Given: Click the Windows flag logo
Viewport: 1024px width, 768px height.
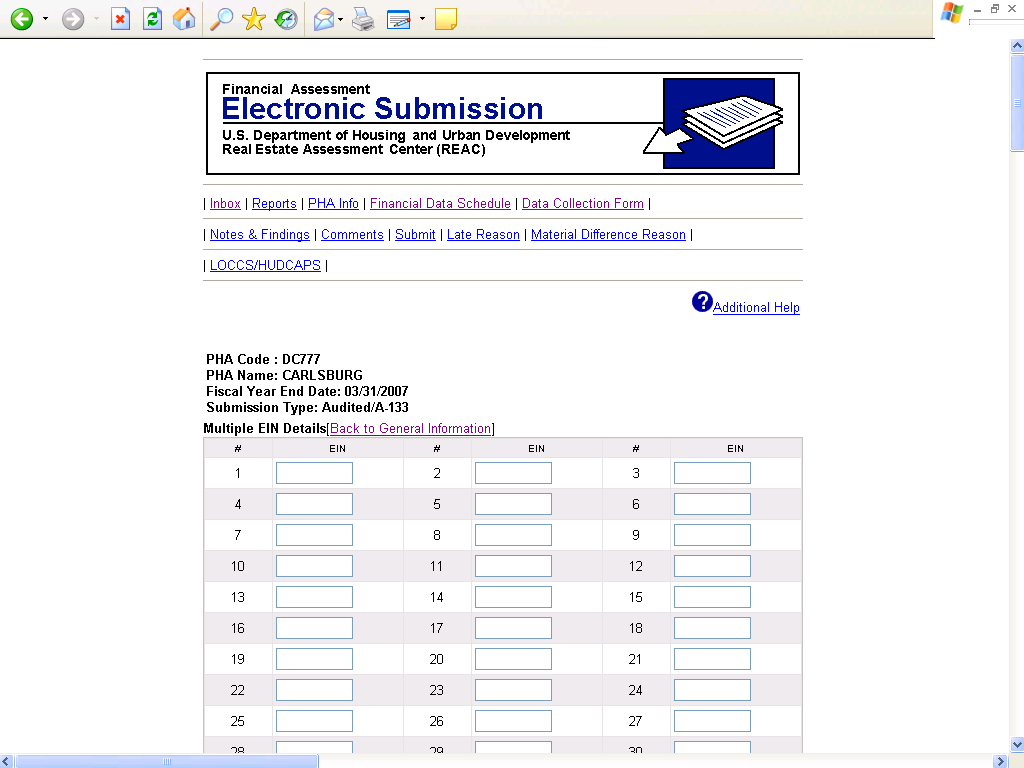Looking at the screenshot, I should point(952,13).
